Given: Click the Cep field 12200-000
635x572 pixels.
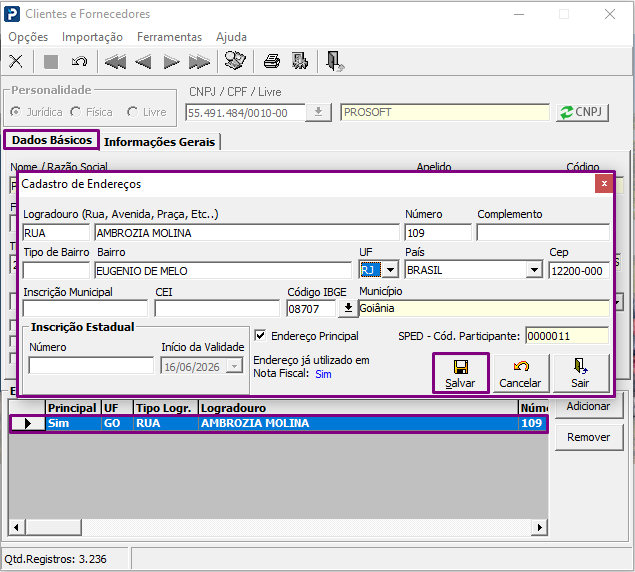Looking at the screenshot, I should tap(579, 271).
